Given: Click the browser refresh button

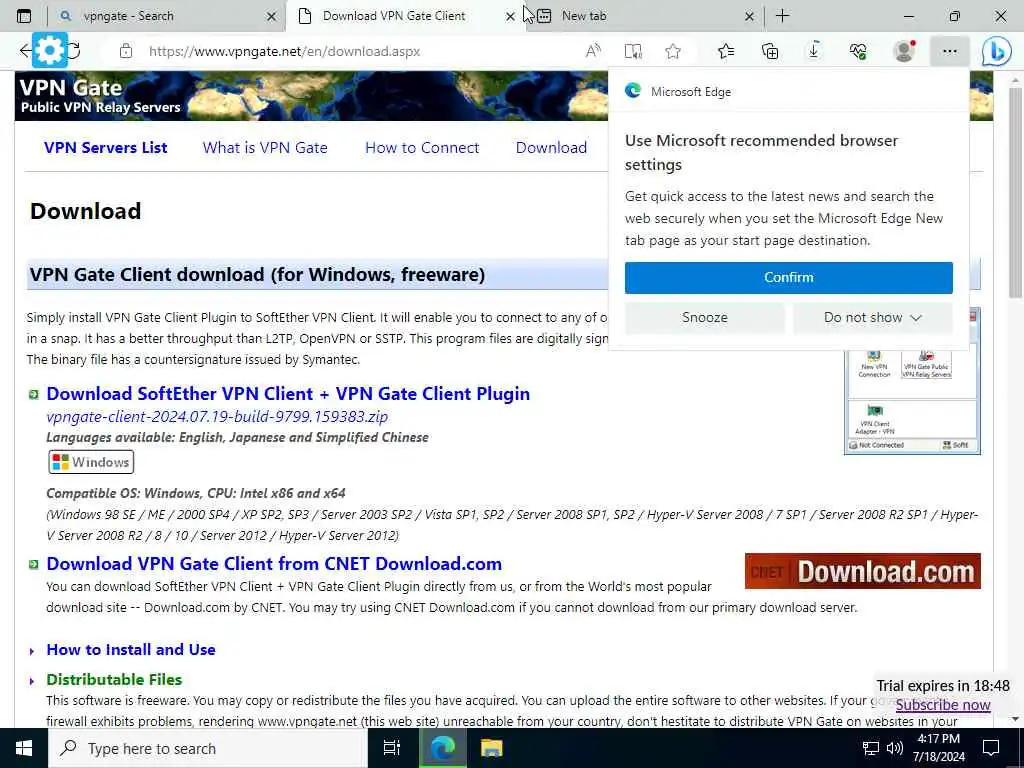Looking at the screenshot, I should (x=74, y=51).
